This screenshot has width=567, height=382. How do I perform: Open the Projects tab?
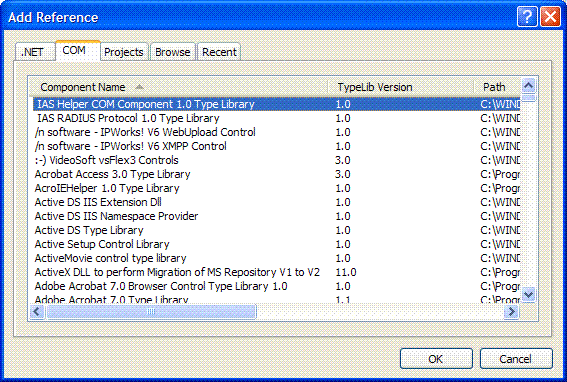click(124, 52)
